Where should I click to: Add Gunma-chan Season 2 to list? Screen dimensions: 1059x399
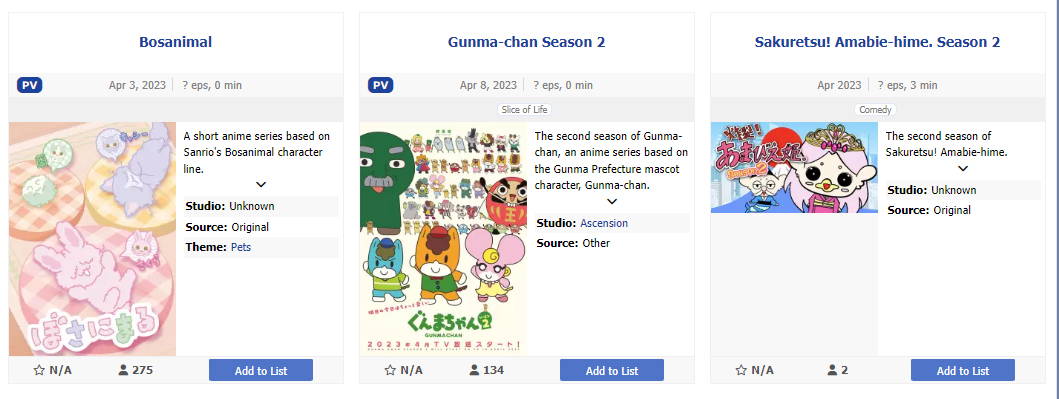612,370
